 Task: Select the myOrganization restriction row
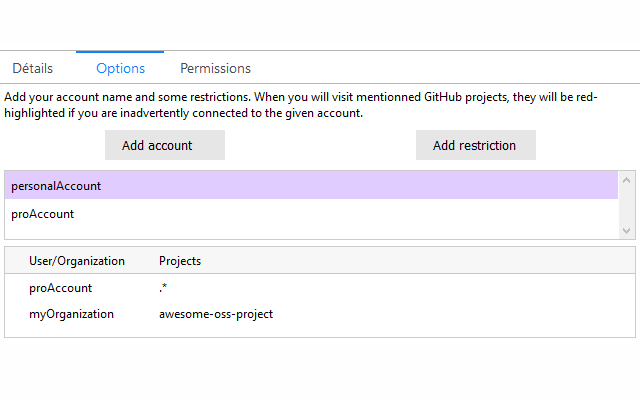[71, 314]
